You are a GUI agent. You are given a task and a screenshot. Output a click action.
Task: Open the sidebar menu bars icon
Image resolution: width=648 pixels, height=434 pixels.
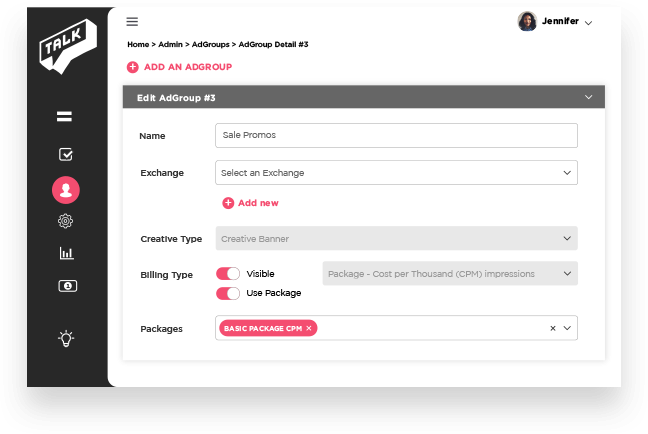(x=64, y=117)
